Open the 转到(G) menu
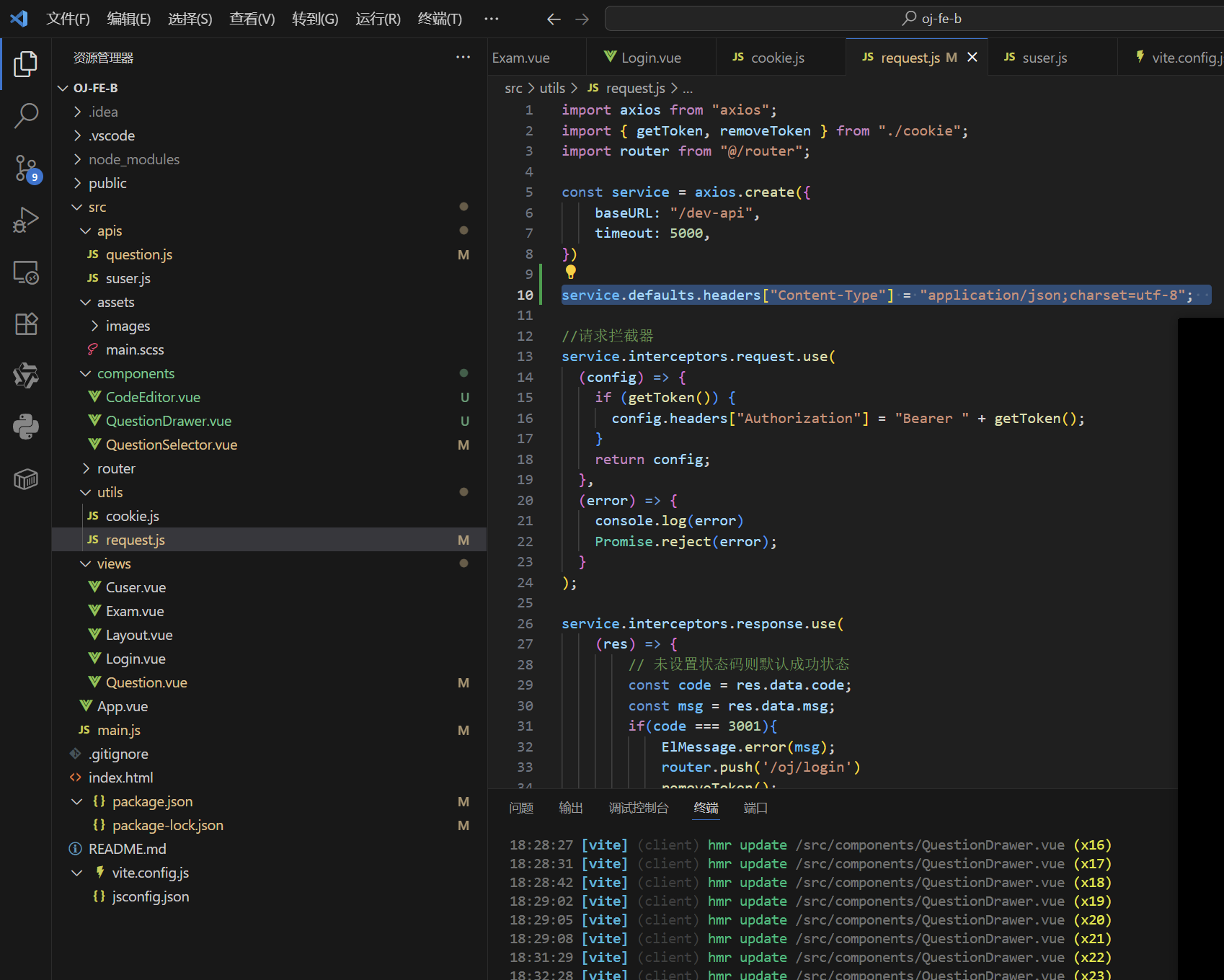The height and width of the screenshot is (980, 1224). (x=315, y=19)
